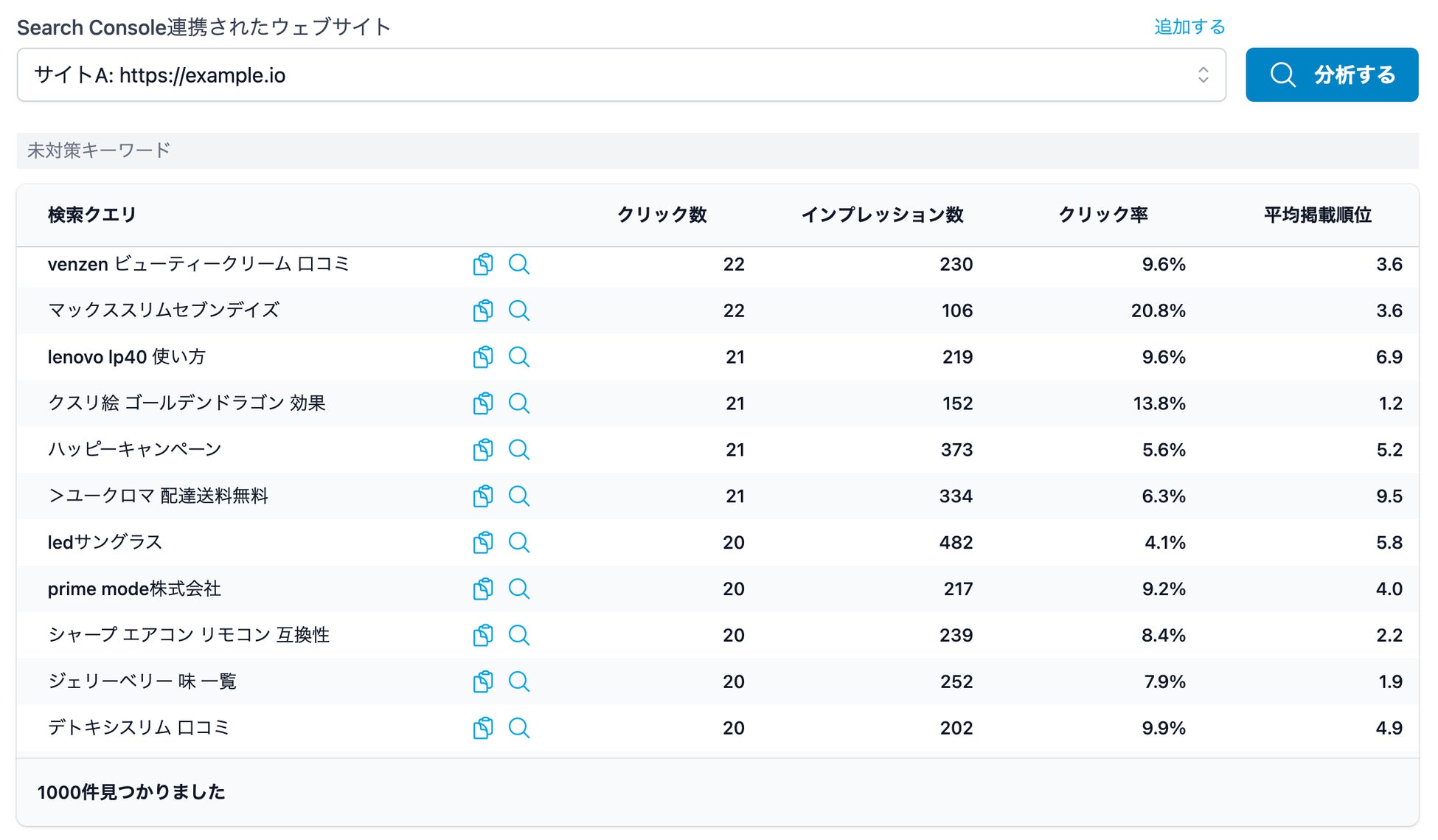Image resolution: width=1438 pixels, height=840 pixels.
Task: Search the 'ledサングラス' keyword
Action: [519, 543]
